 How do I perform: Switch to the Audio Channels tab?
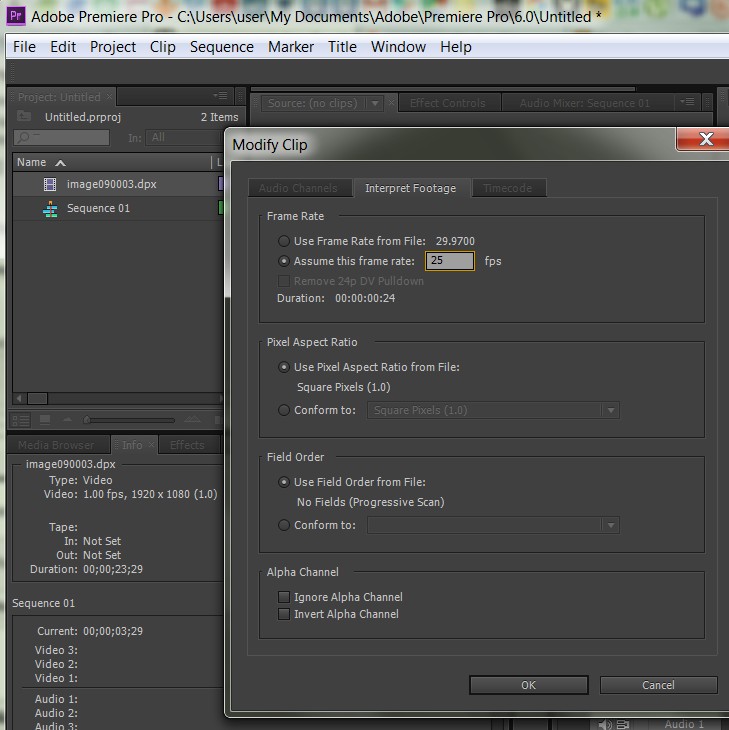298,188
